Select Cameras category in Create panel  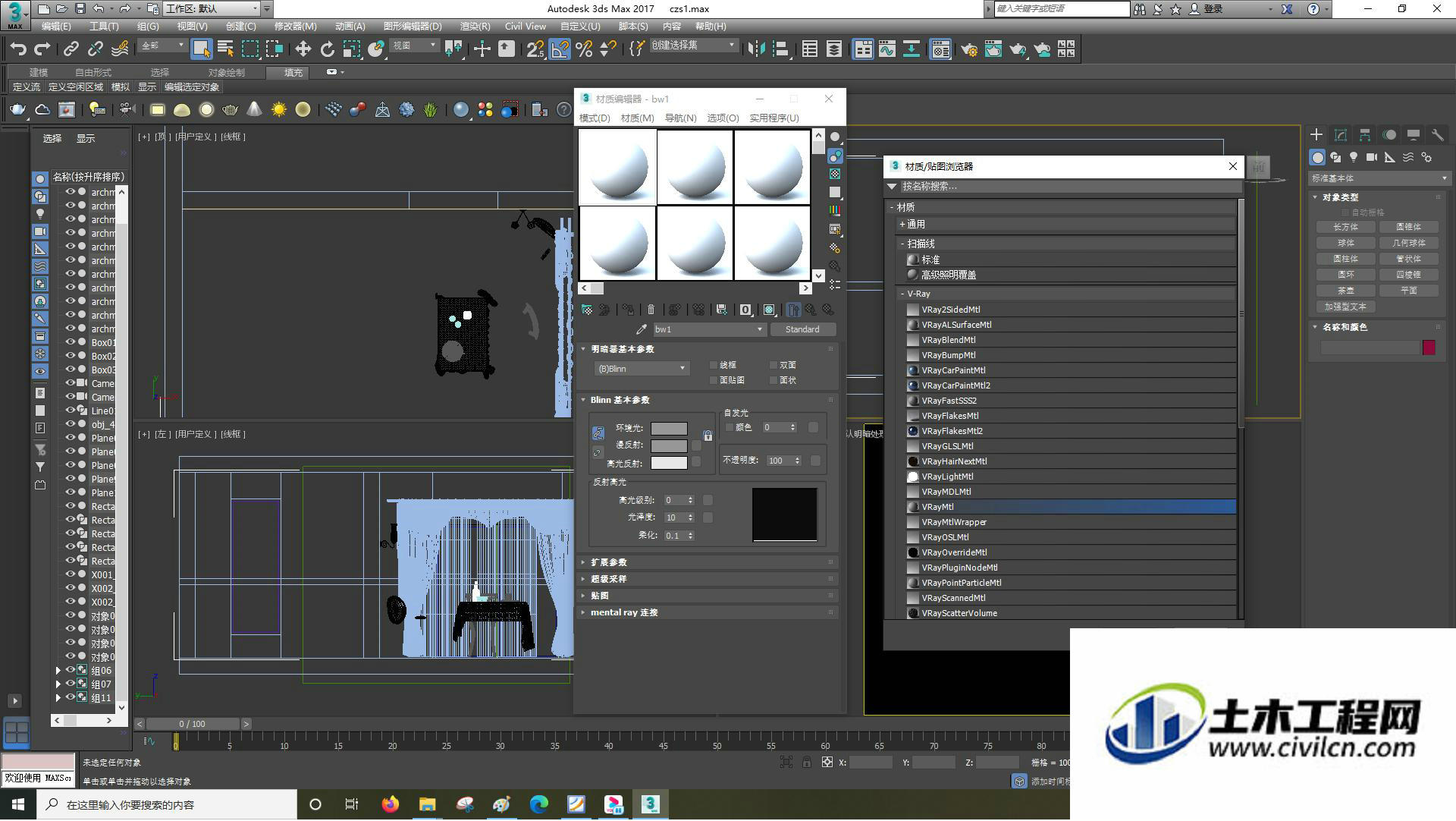[1372, 157]
